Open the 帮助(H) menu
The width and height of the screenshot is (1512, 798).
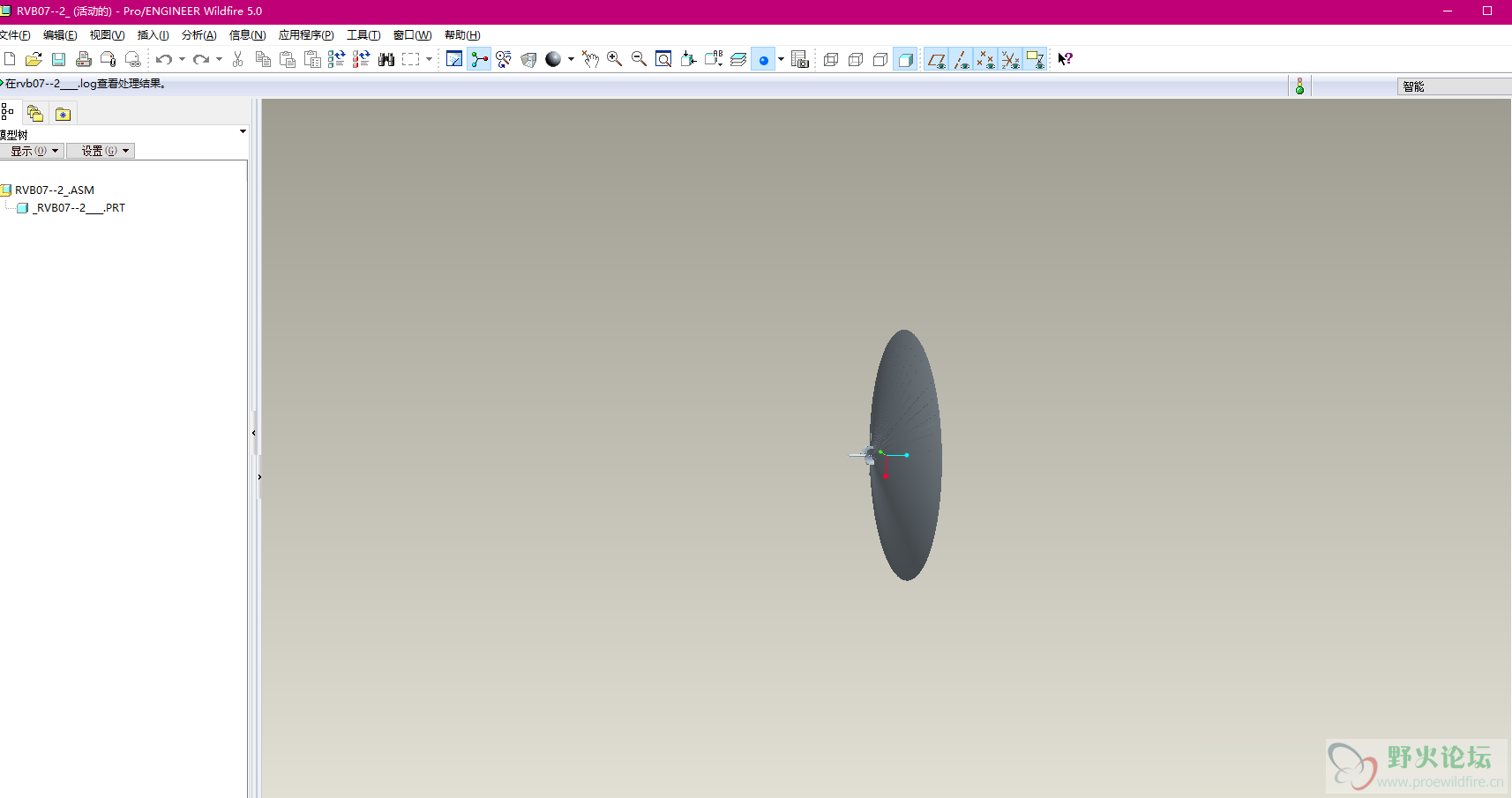coord(462,35)
